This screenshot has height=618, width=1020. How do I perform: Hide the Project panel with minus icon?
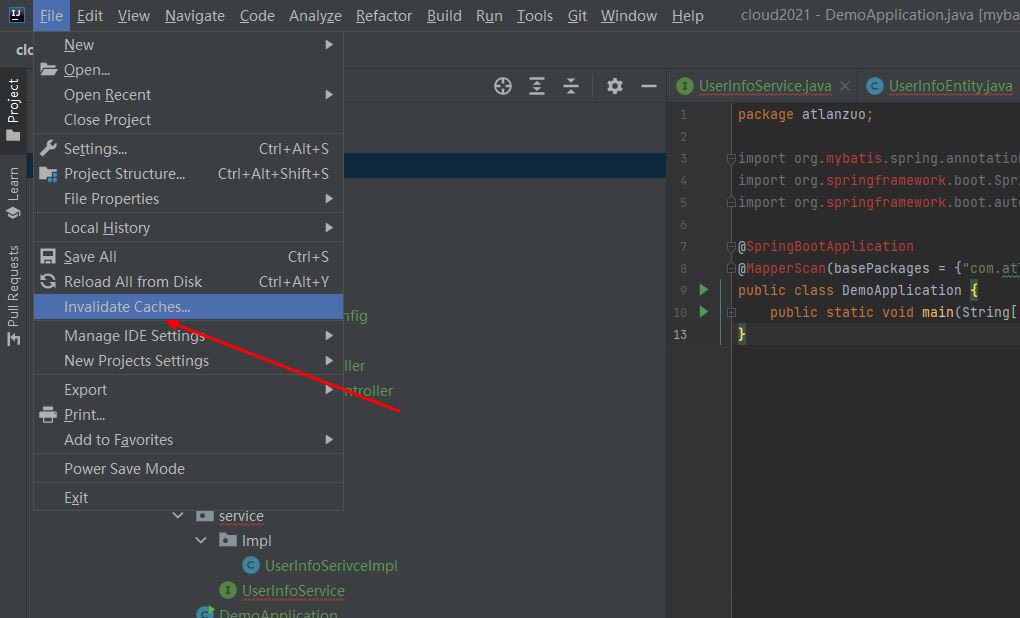point(649,86)
